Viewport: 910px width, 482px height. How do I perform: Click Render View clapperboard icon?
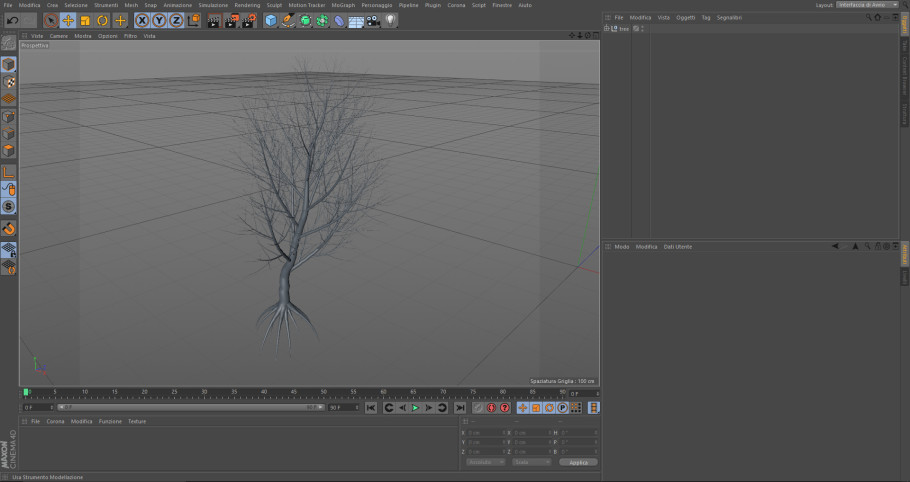pos(214,21)
